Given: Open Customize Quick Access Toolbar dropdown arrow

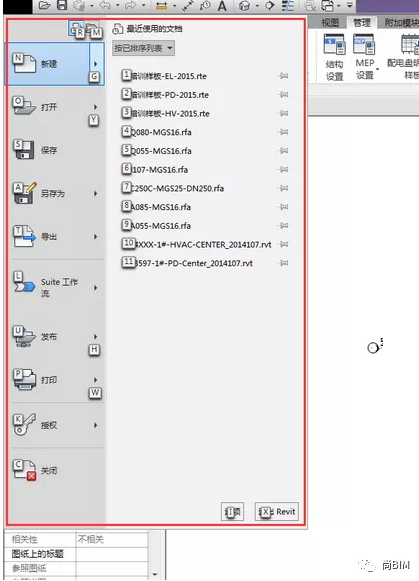Looking at the screenshot, I should (x=350, y=6).
